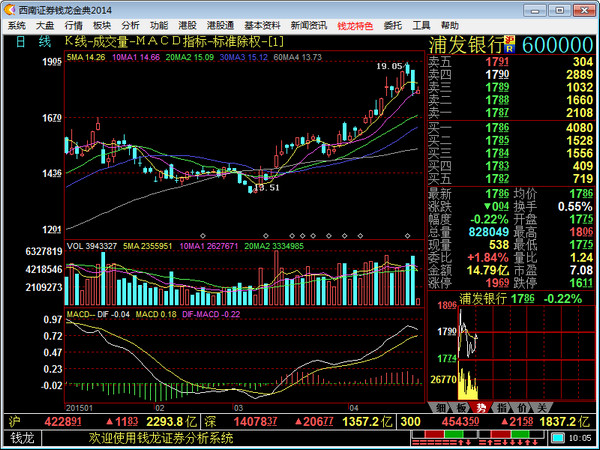Click the app logo icon in title bar
Viewport: 600px width, 450px height.
pos(9,9)
